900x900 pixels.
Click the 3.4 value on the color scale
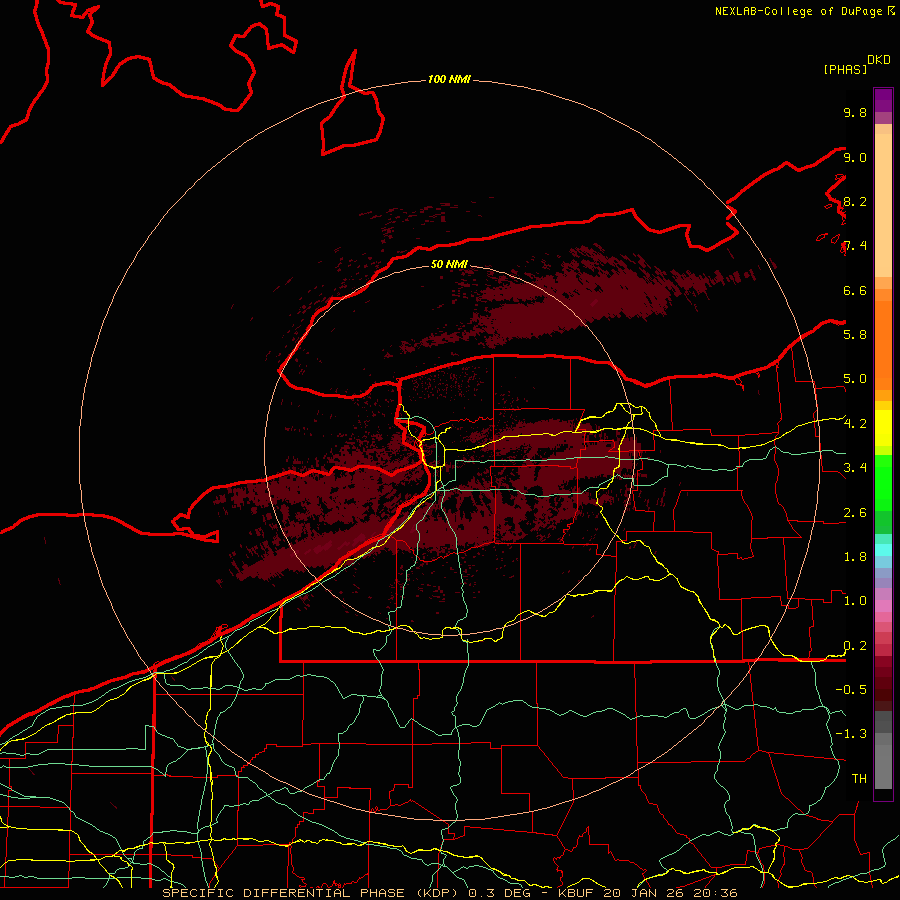point(855,468)
